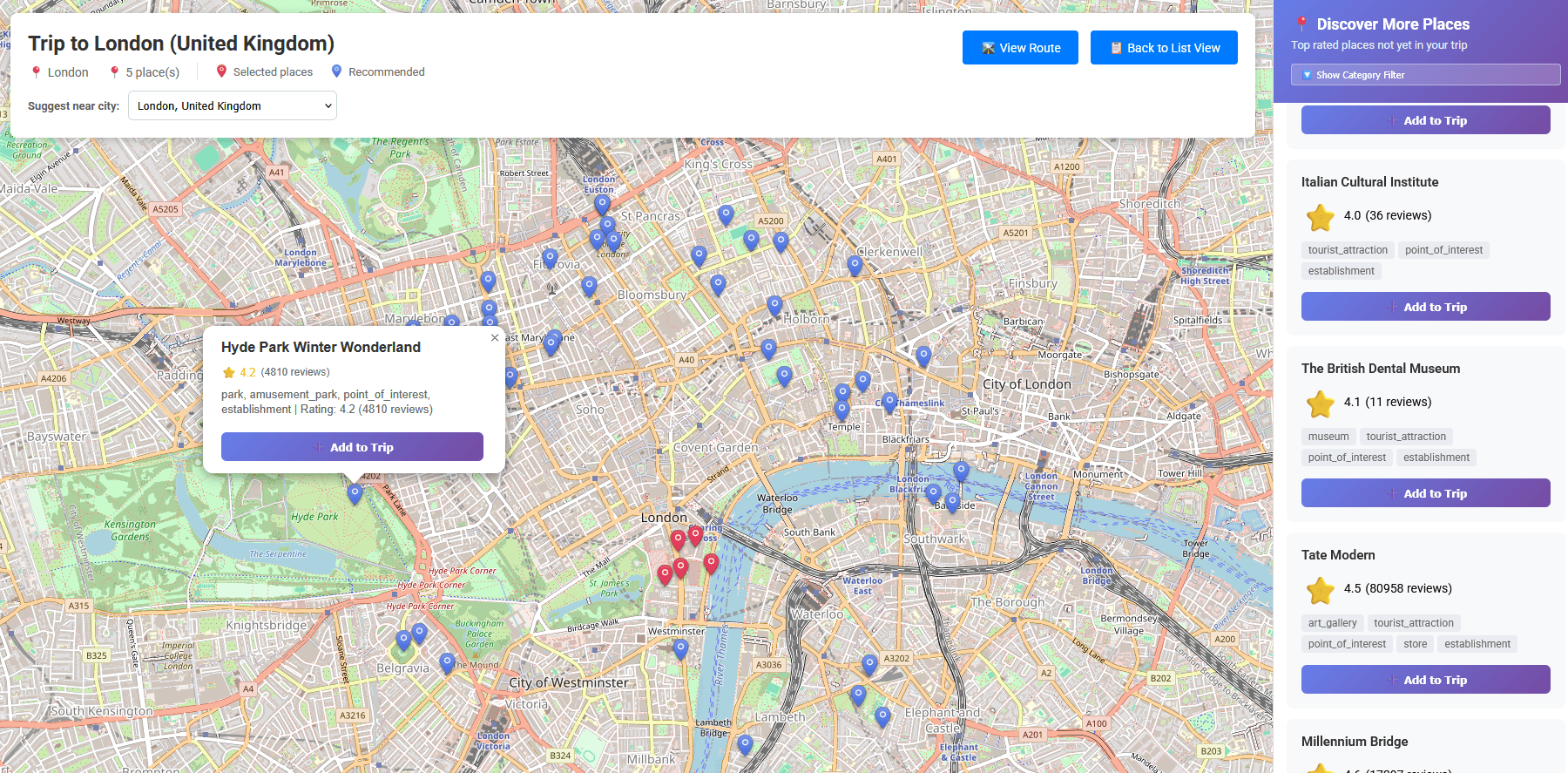The image size is (1568, 773).
Task: Select the blue marker south of Westminster label
Action: tap(680, 648)
